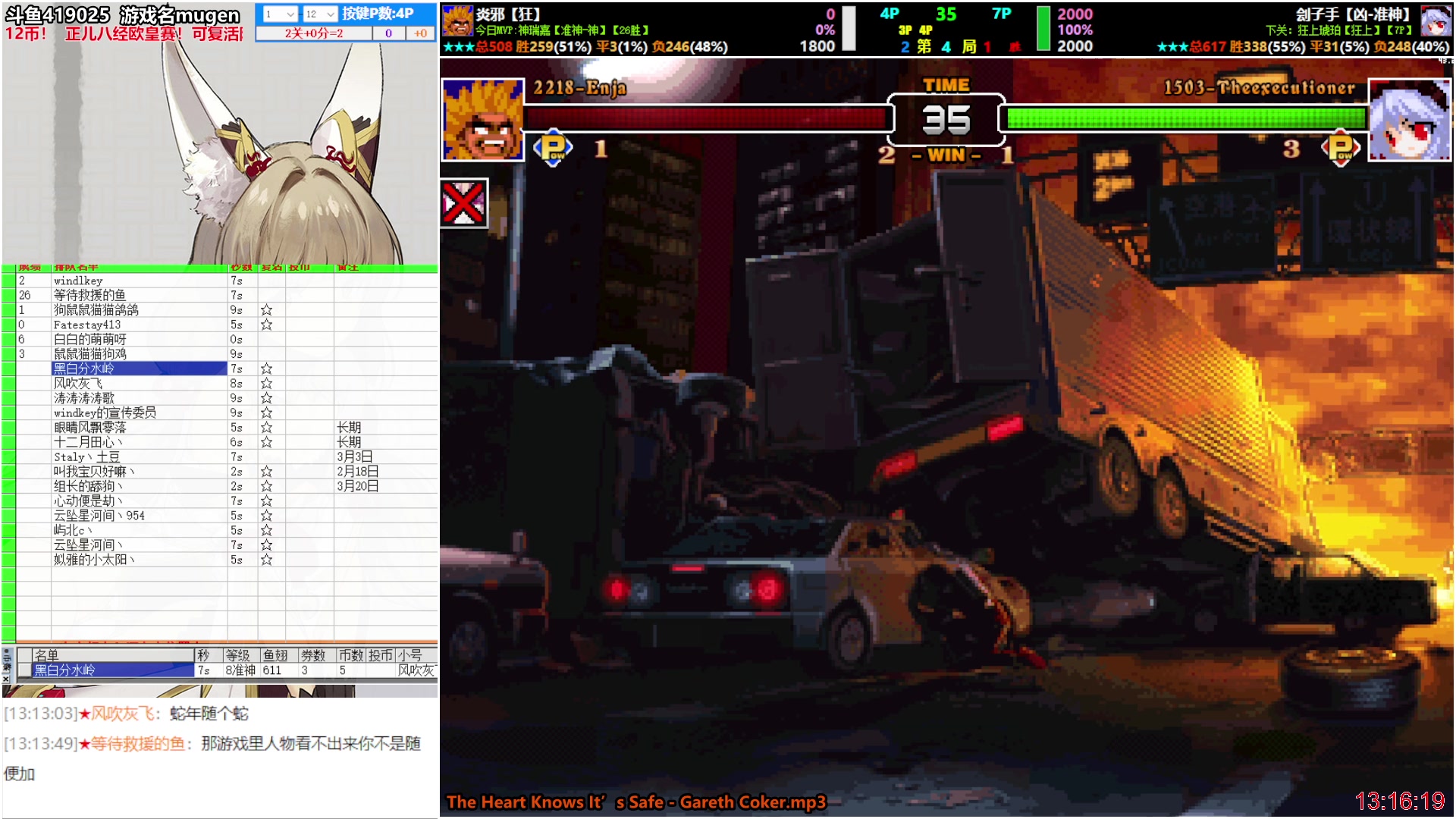Click the 等级 column header
The width and height of the screenshot is (1456, 819).
pyautogui.click(x=241, y=655)
